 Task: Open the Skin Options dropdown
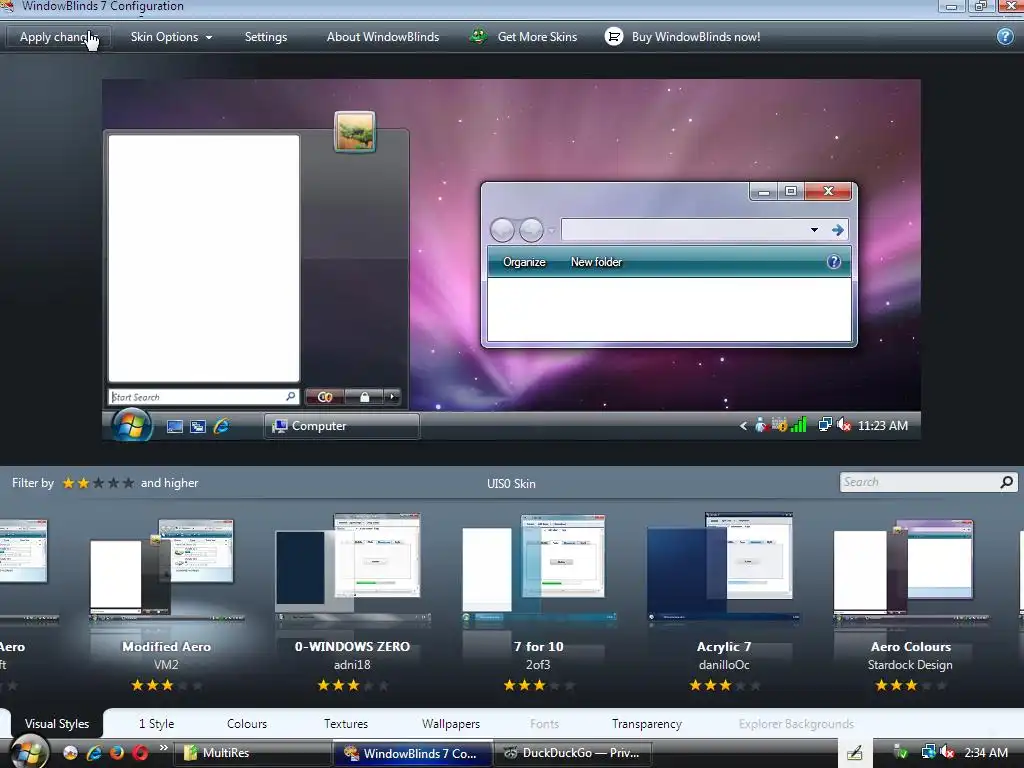(171, 37)
